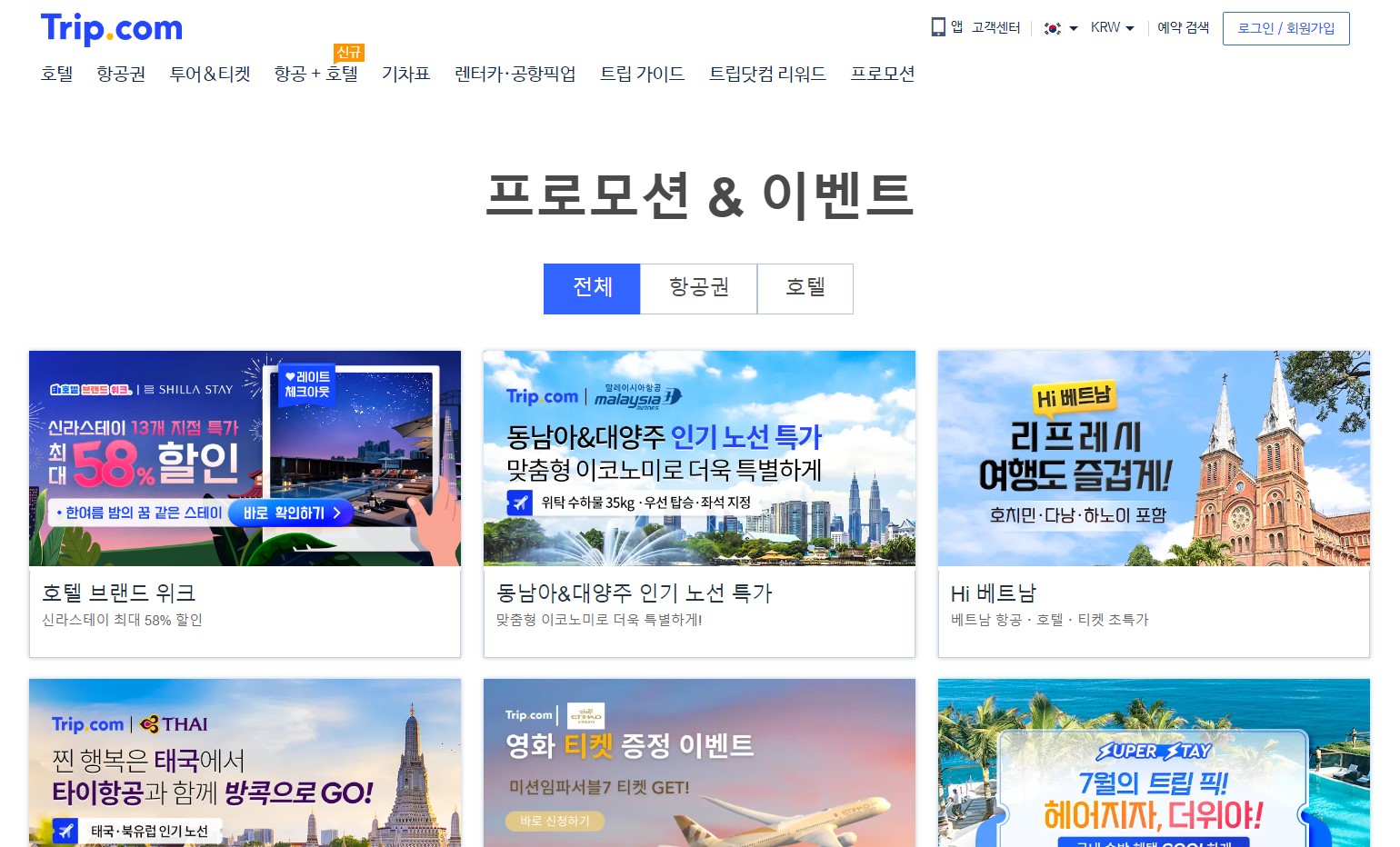Select the 전체 filter tab
1400x847 pixels.
pos(592,288)
